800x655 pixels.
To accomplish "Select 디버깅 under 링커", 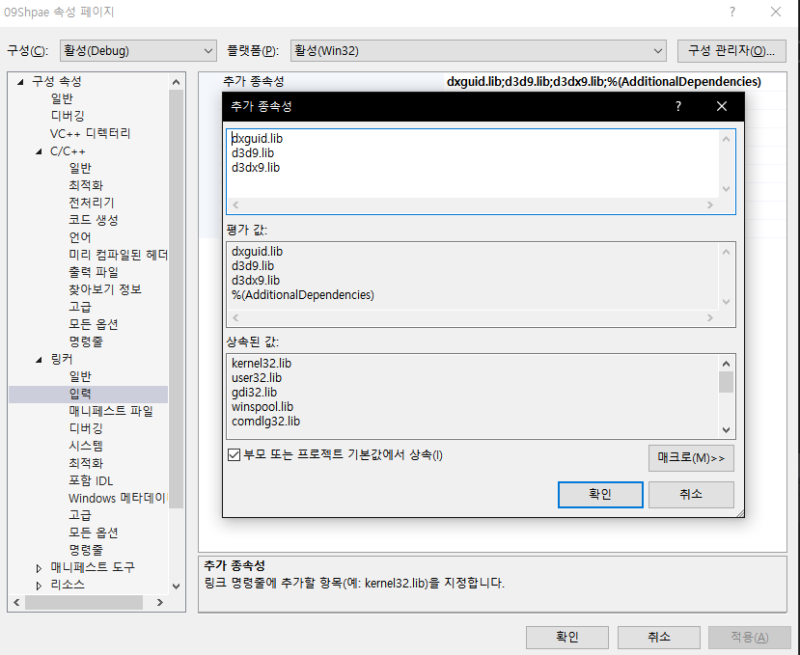I will click(86, 429).
